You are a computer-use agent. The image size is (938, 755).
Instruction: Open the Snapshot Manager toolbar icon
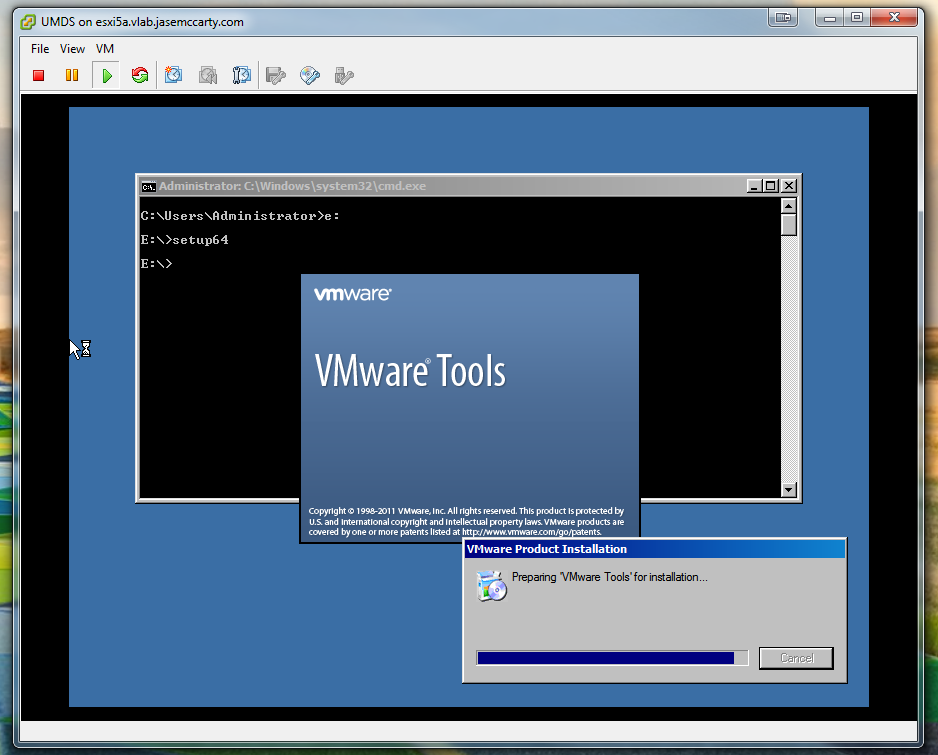[242, 75]
